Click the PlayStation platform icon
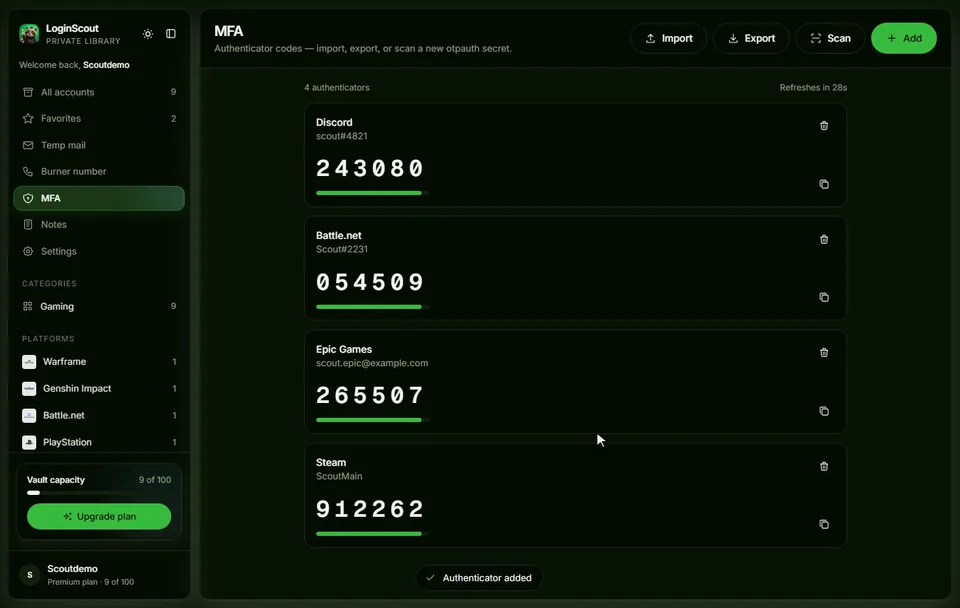Image resolution: width=960 pixels, height=608 pixels. click(29, 442)
